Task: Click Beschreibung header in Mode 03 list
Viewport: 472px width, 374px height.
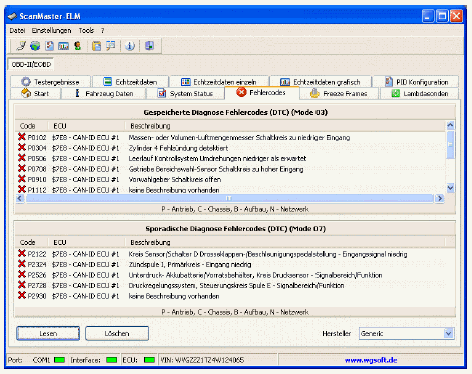Action: [x=285, y=126]
